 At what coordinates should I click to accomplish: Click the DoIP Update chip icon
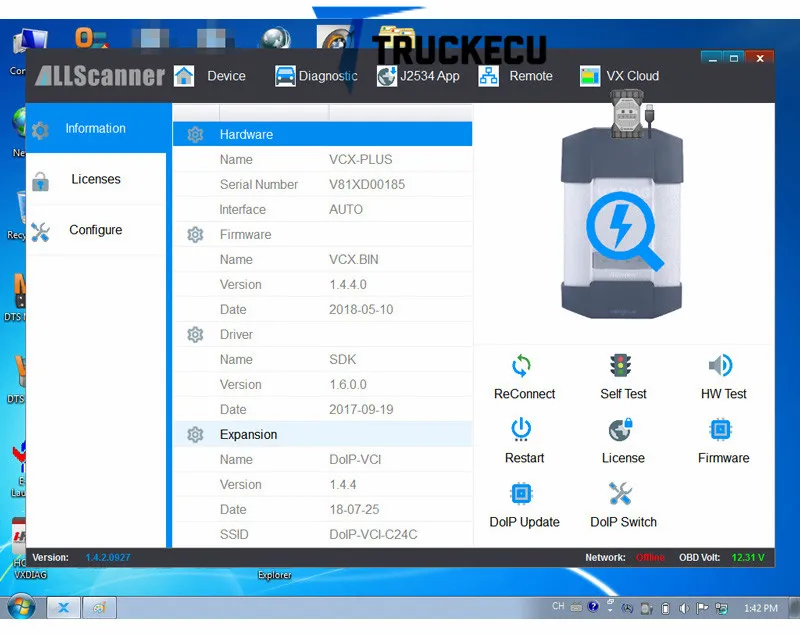pyautogui.click(x=521, y=494)
